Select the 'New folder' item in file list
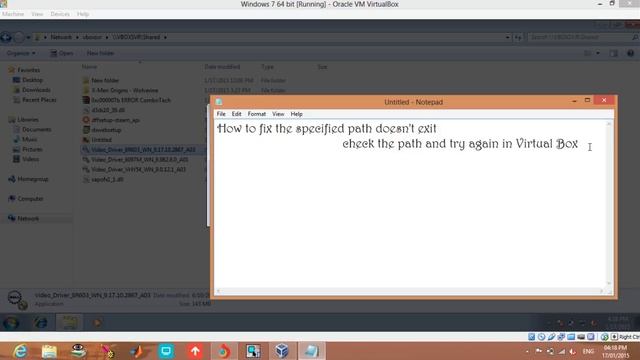 105,80
